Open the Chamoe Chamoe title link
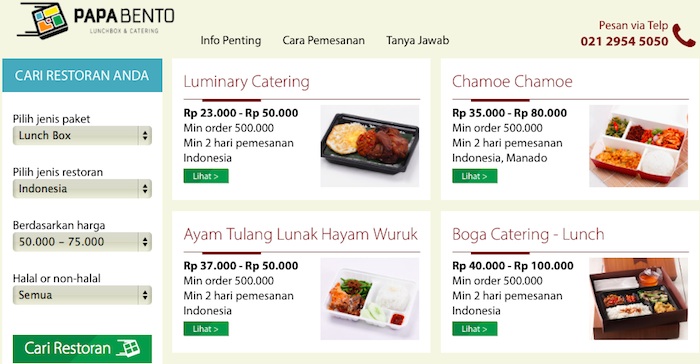The height and width of the screenshot is (364, 700). (x=512, y=82)
